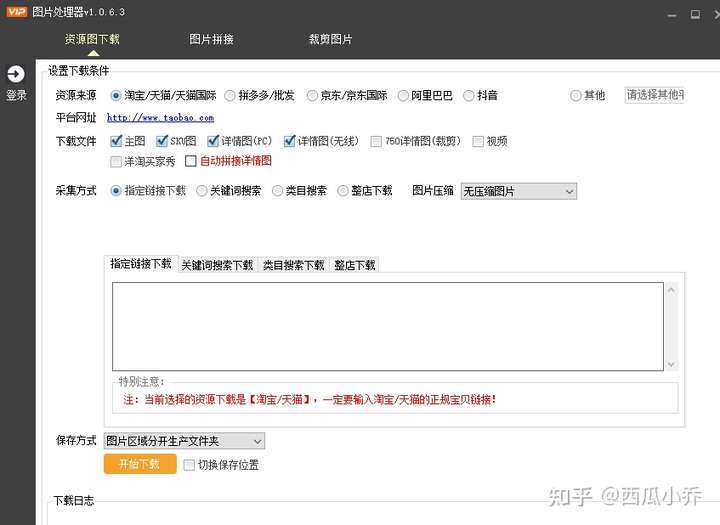Switch to the 裁剪图片 tab
Image resolution: width=720 pixels, height=525 pixels.
point(331,40)
